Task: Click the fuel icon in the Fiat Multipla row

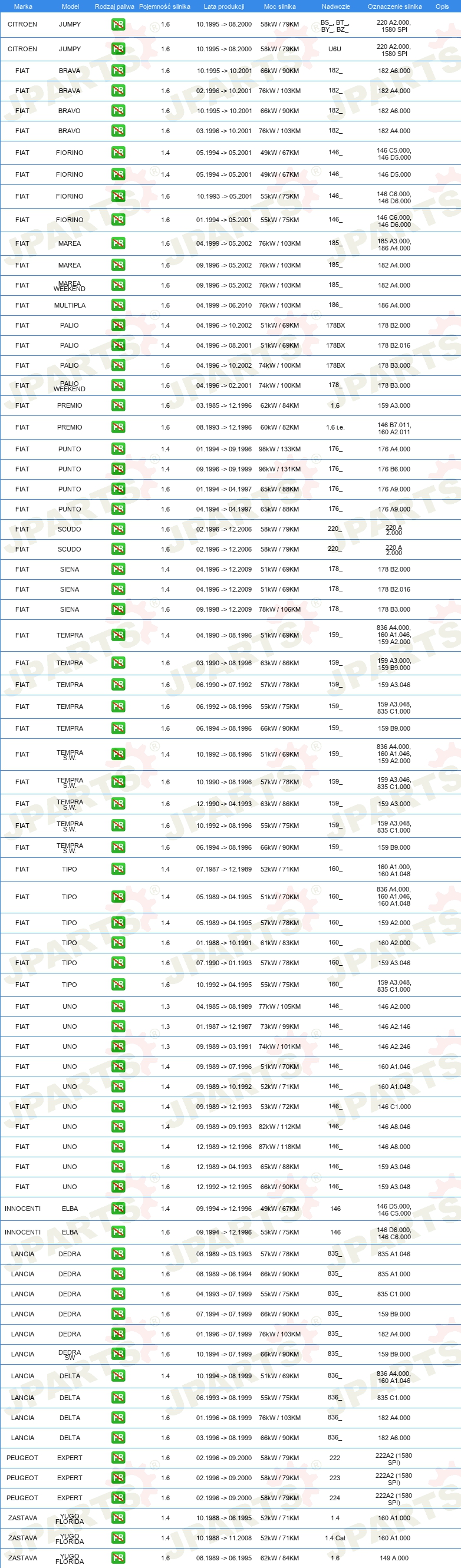Action: pos(118,305)
